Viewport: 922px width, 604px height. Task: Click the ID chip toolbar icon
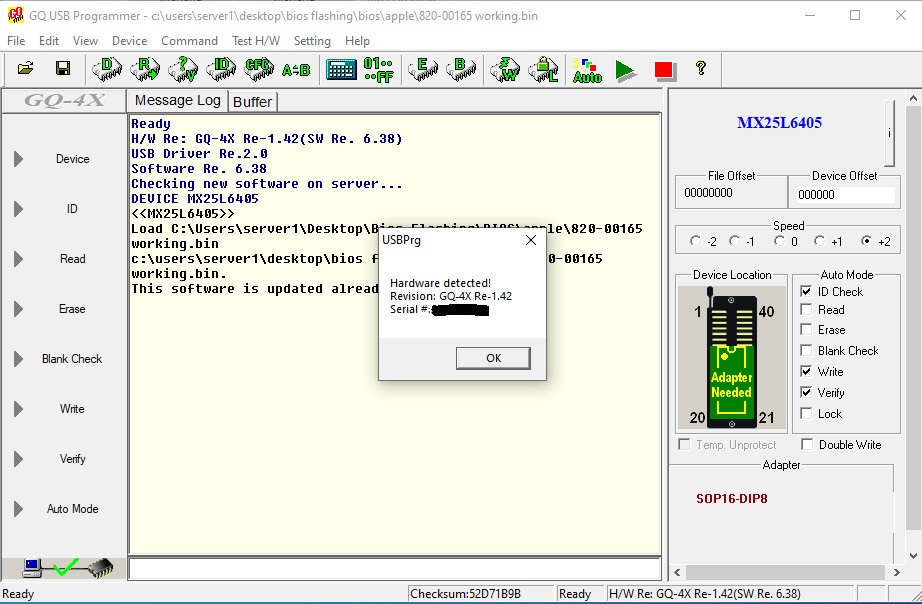pyautogui.click(x=221, y=69)
